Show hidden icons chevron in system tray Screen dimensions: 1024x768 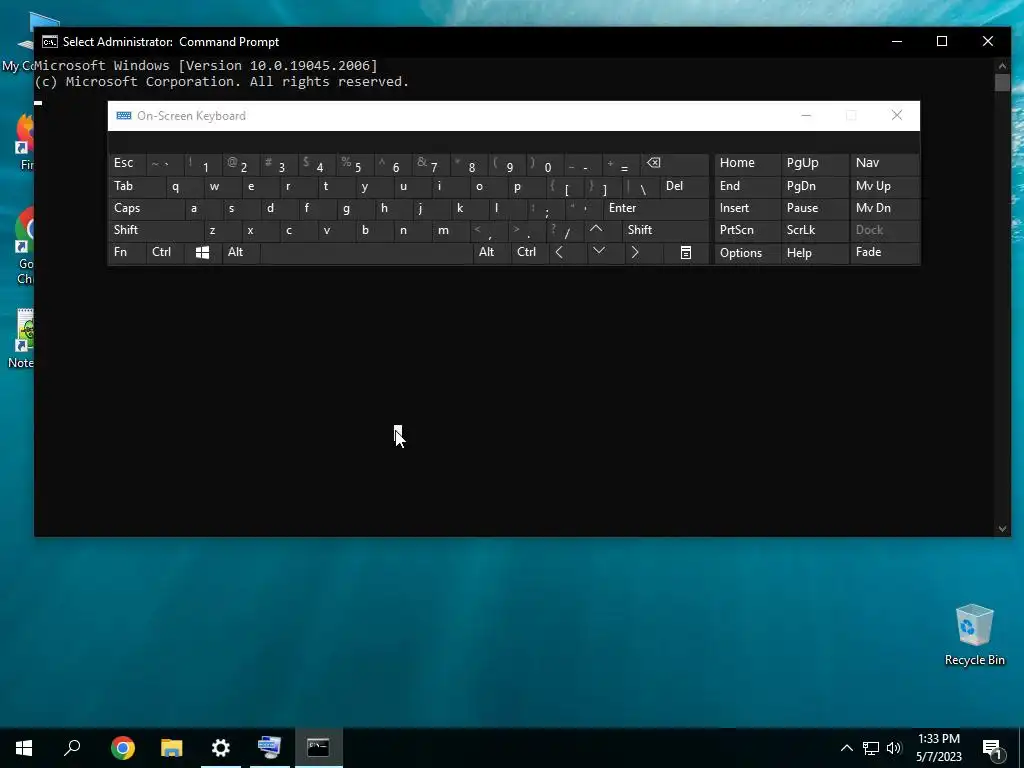coord(846,748)
